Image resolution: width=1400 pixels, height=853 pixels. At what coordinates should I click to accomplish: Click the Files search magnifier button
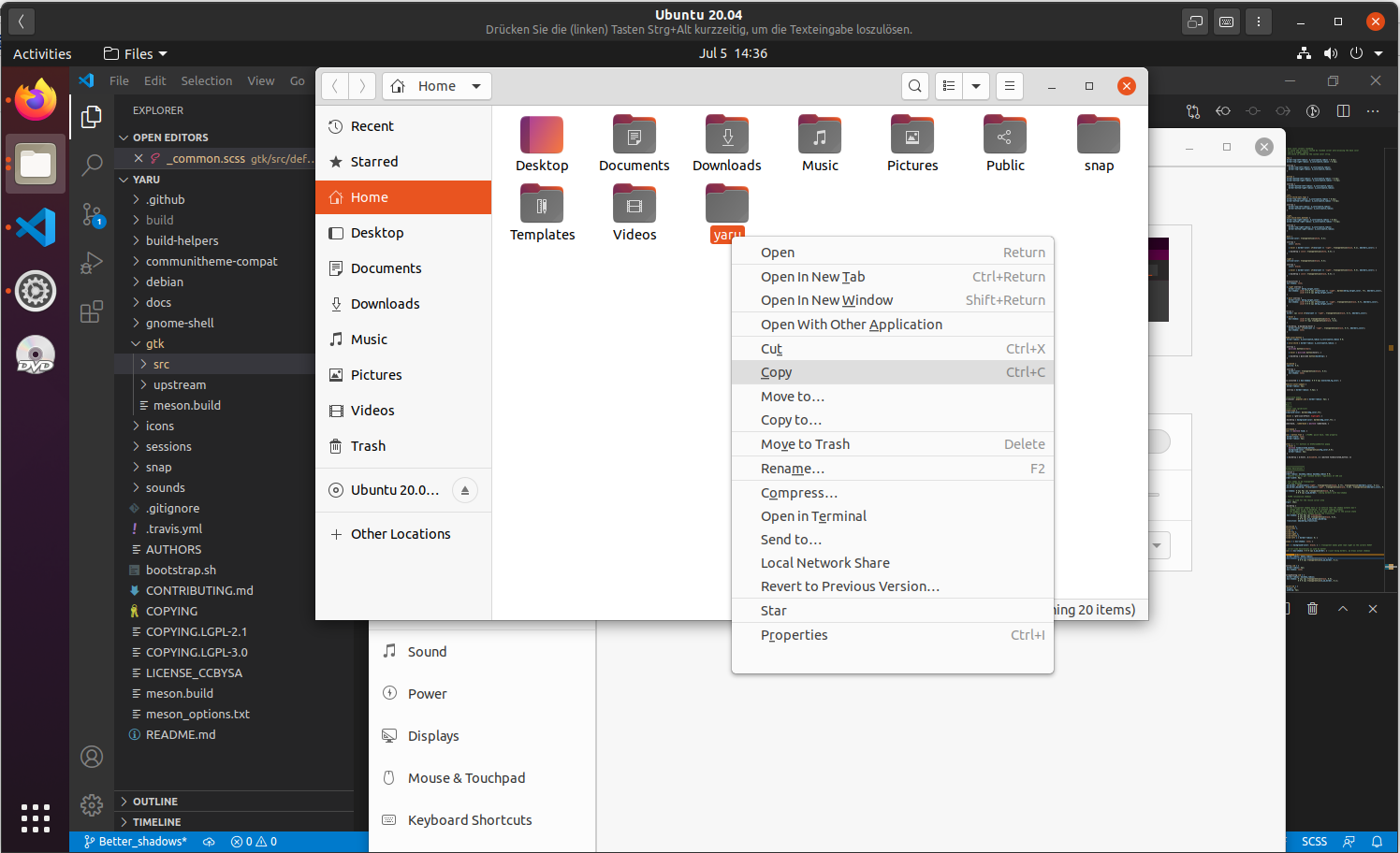point(915,86)
